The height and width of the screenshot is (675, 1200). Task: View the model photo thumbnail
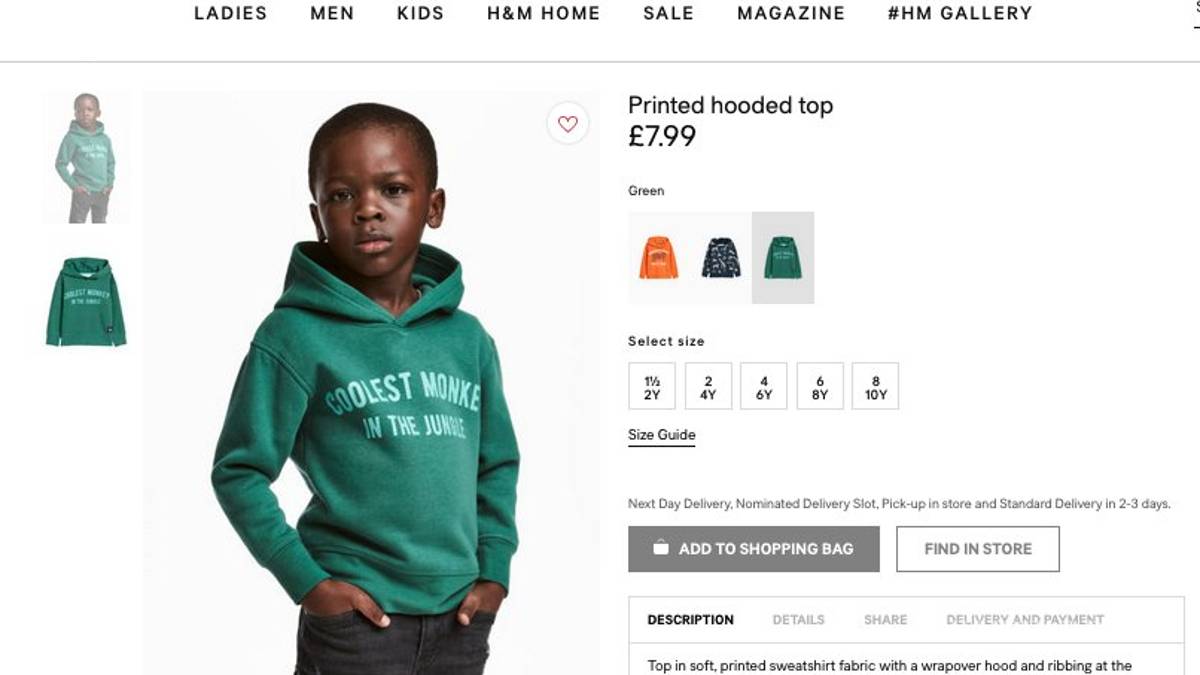(x=86, y=157)
